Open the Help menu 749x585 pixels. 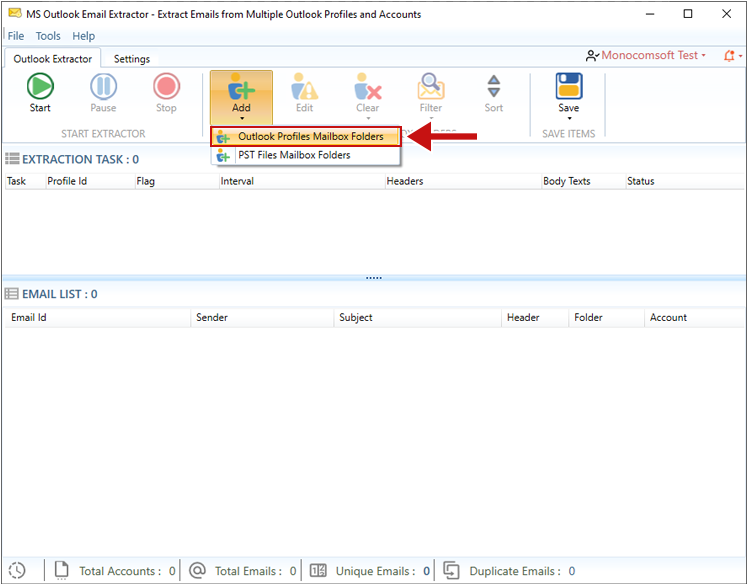tap(84, 36)
